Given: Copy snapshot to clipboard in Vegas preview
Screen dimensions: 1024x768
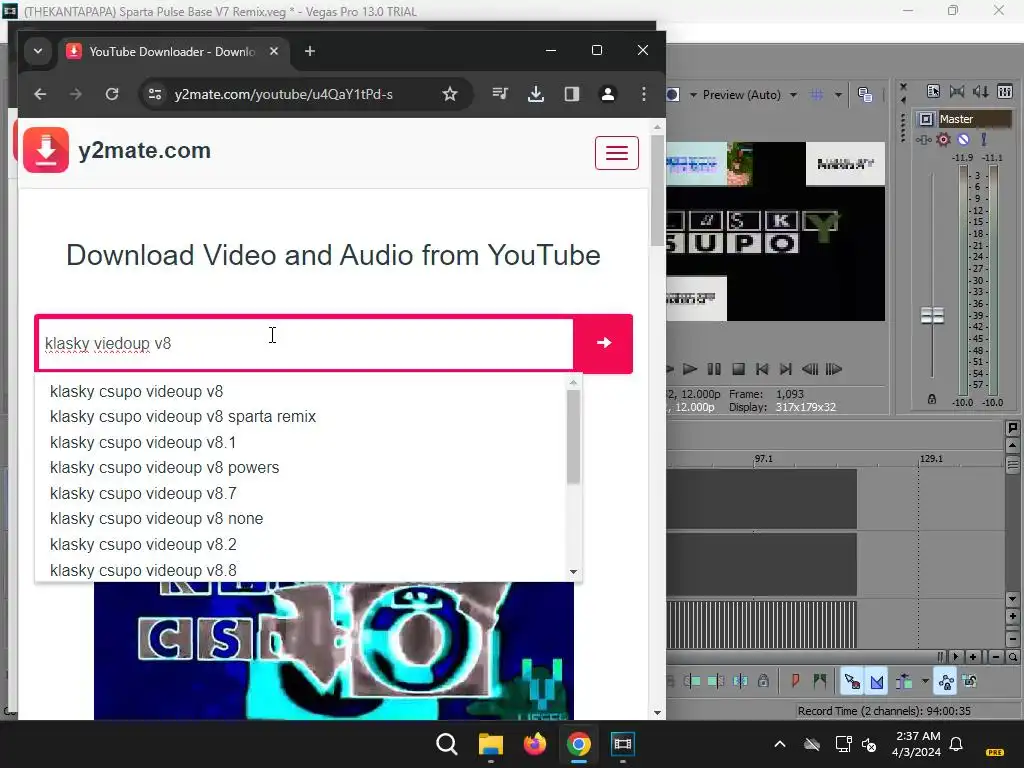Looking at the screenshot, I should tap(865, 95).
